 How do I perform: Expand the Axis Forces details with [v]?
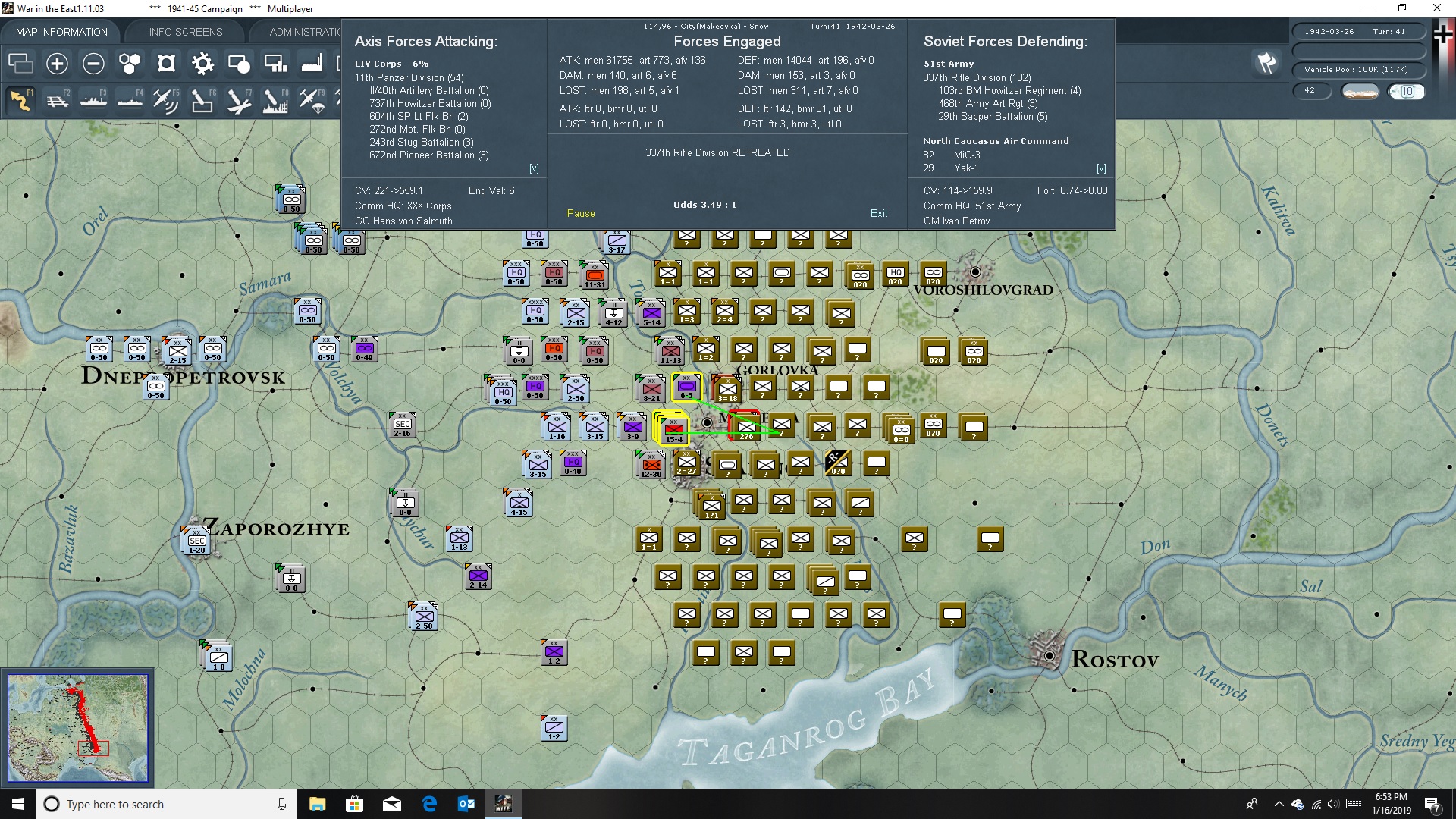[x=535, y=168]
